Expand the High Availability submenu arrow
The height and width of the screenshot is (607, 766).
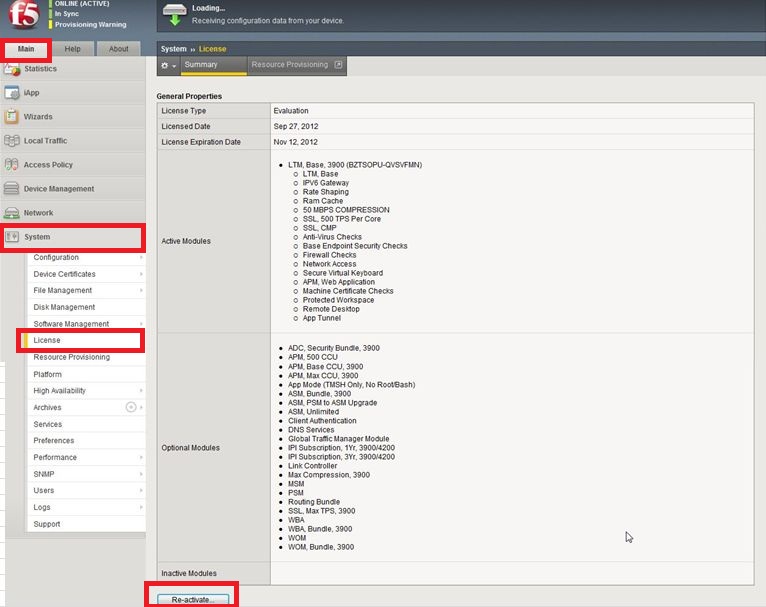point(141,391)
